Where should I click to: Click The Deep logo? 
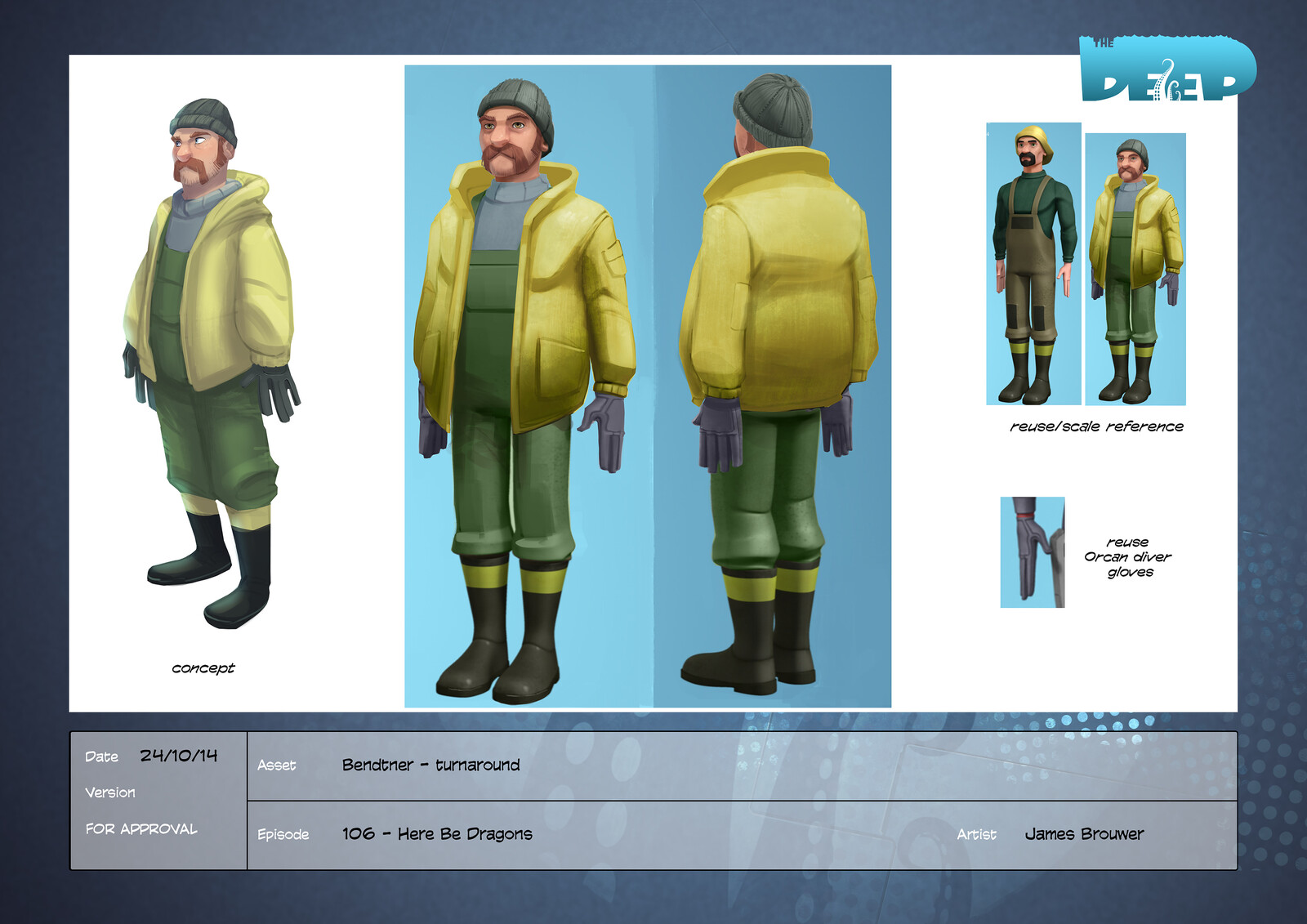point(1167,69)
